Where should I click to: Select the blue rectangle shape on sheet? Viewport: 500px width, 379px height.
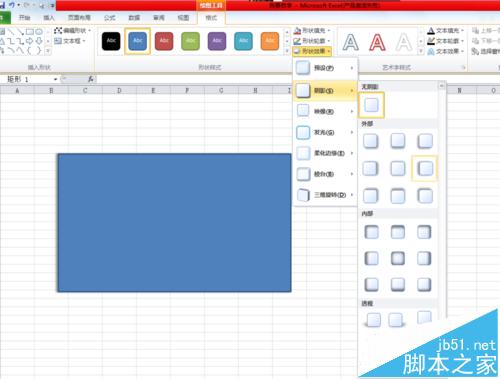click(174, 223)
